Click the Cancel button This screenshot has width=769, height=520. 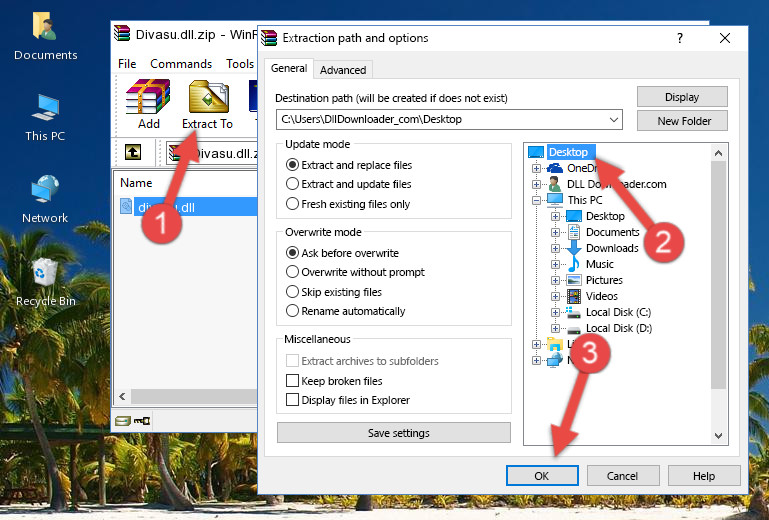click(623, 476)
